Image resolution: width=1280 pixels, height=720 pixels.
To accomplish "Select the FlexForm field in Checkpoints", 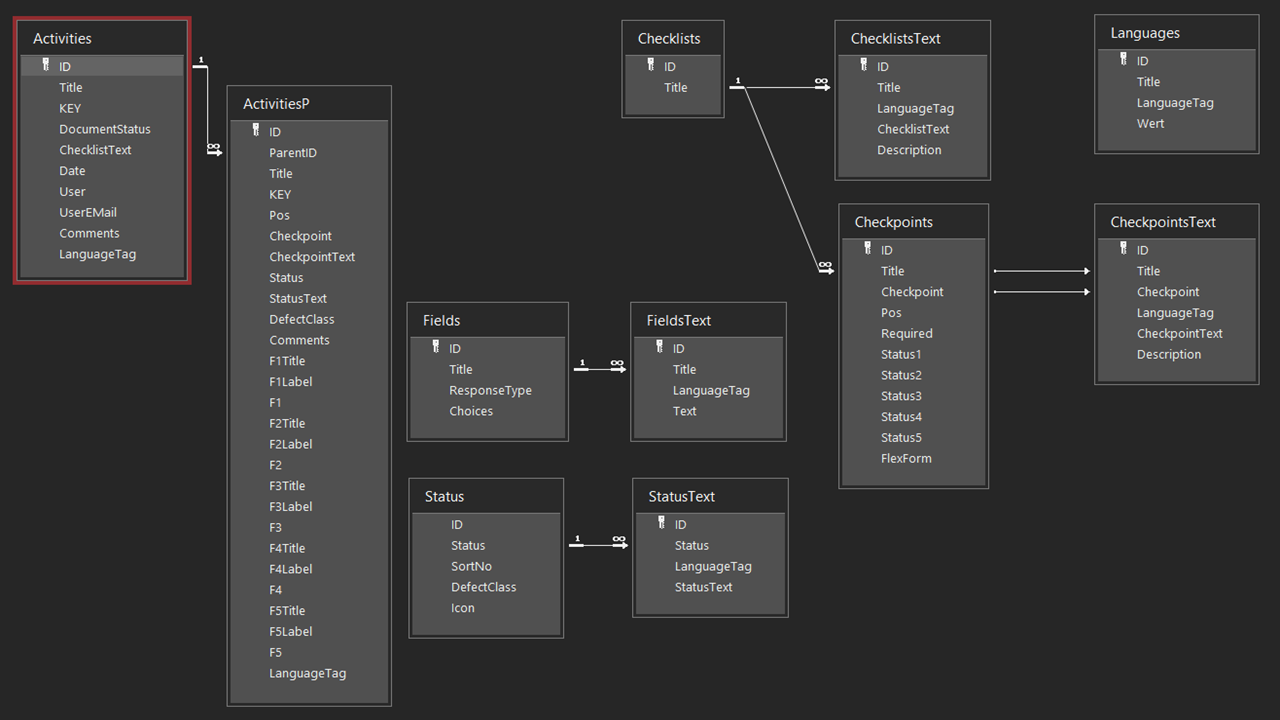I will tap(906, 458).
